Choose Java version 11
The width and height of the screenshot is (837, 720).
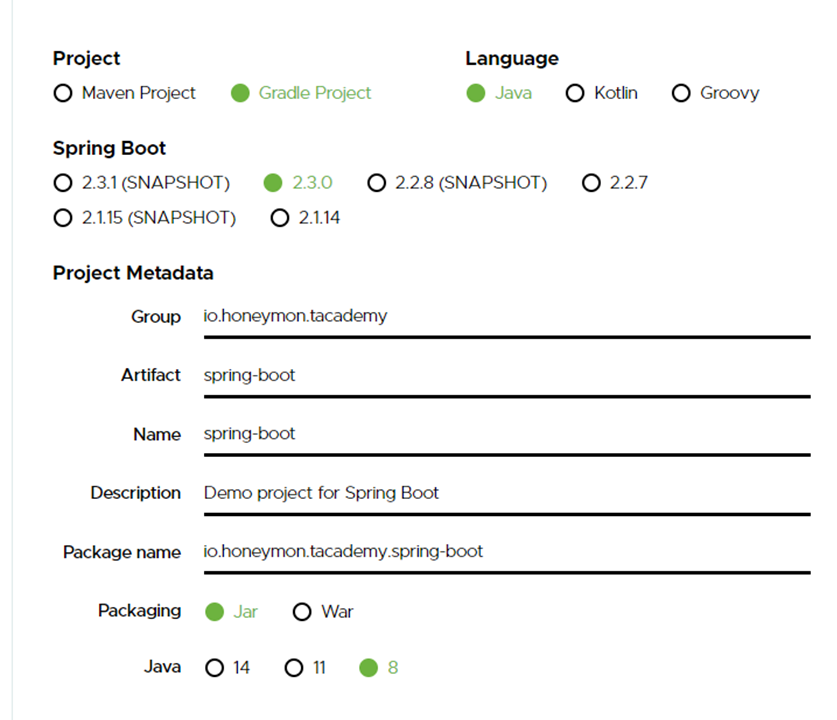[294, 668]
